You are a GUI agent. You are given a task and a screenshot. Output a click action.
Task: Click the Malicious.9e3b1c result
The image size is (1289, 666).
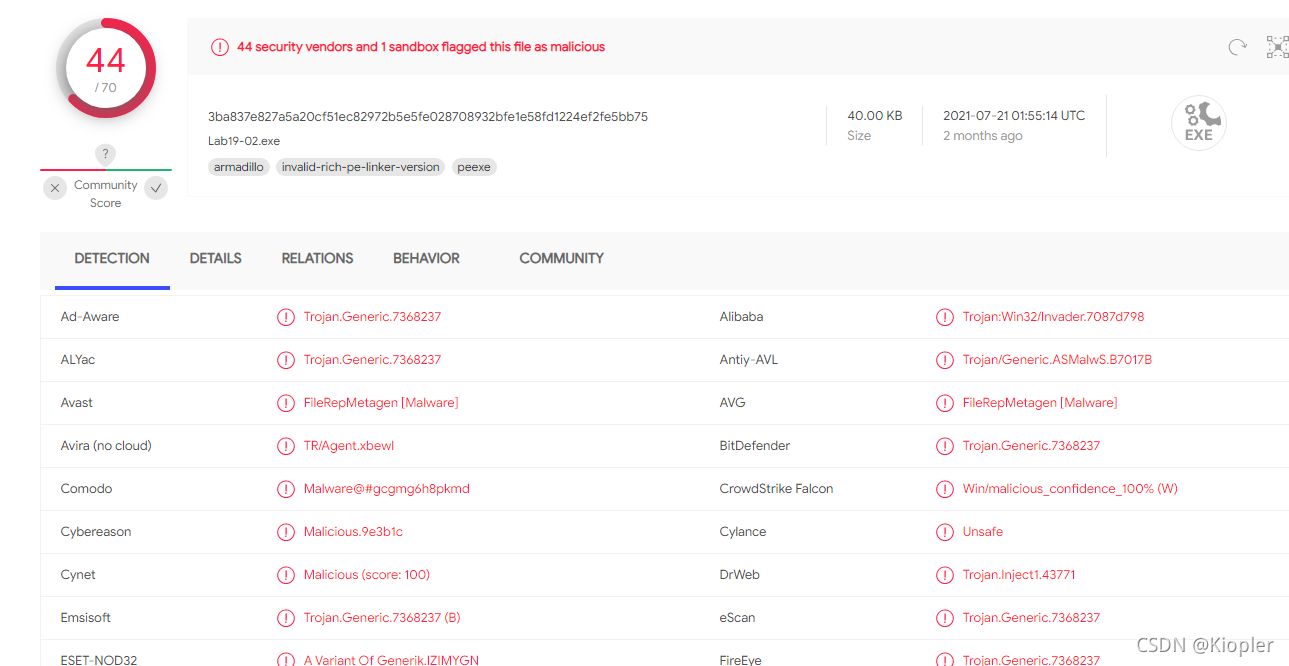point(353,532)
